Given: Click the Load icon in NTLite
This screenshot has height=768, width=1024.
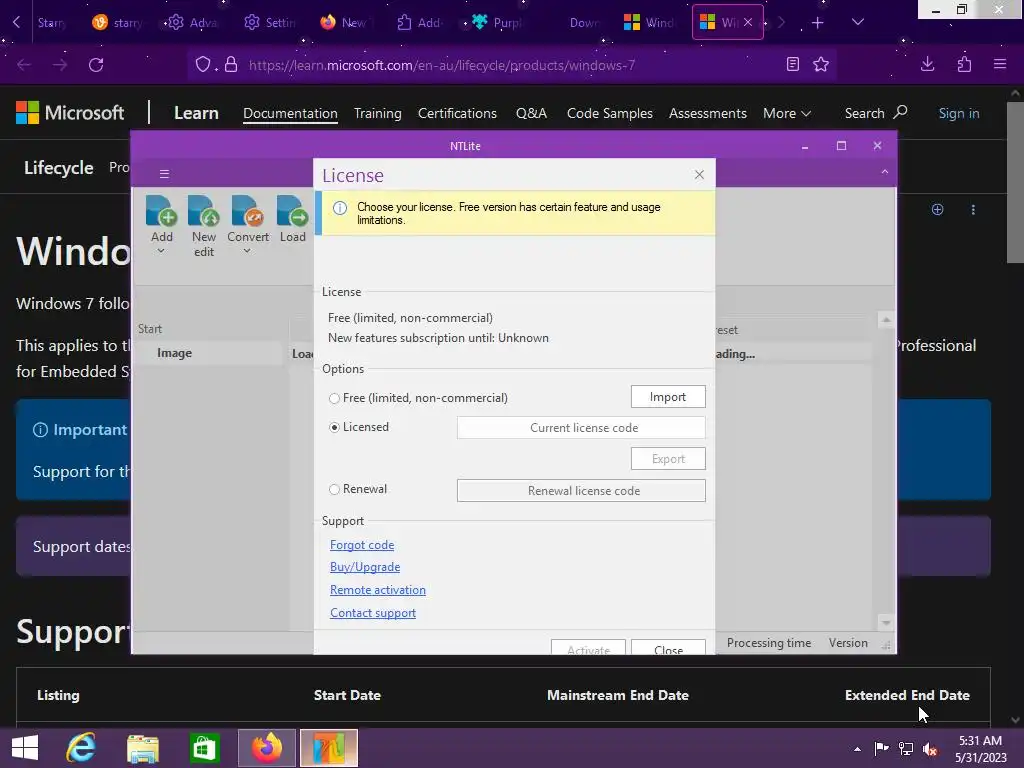Looking at the screenshot, I should [x=292, y=211].
